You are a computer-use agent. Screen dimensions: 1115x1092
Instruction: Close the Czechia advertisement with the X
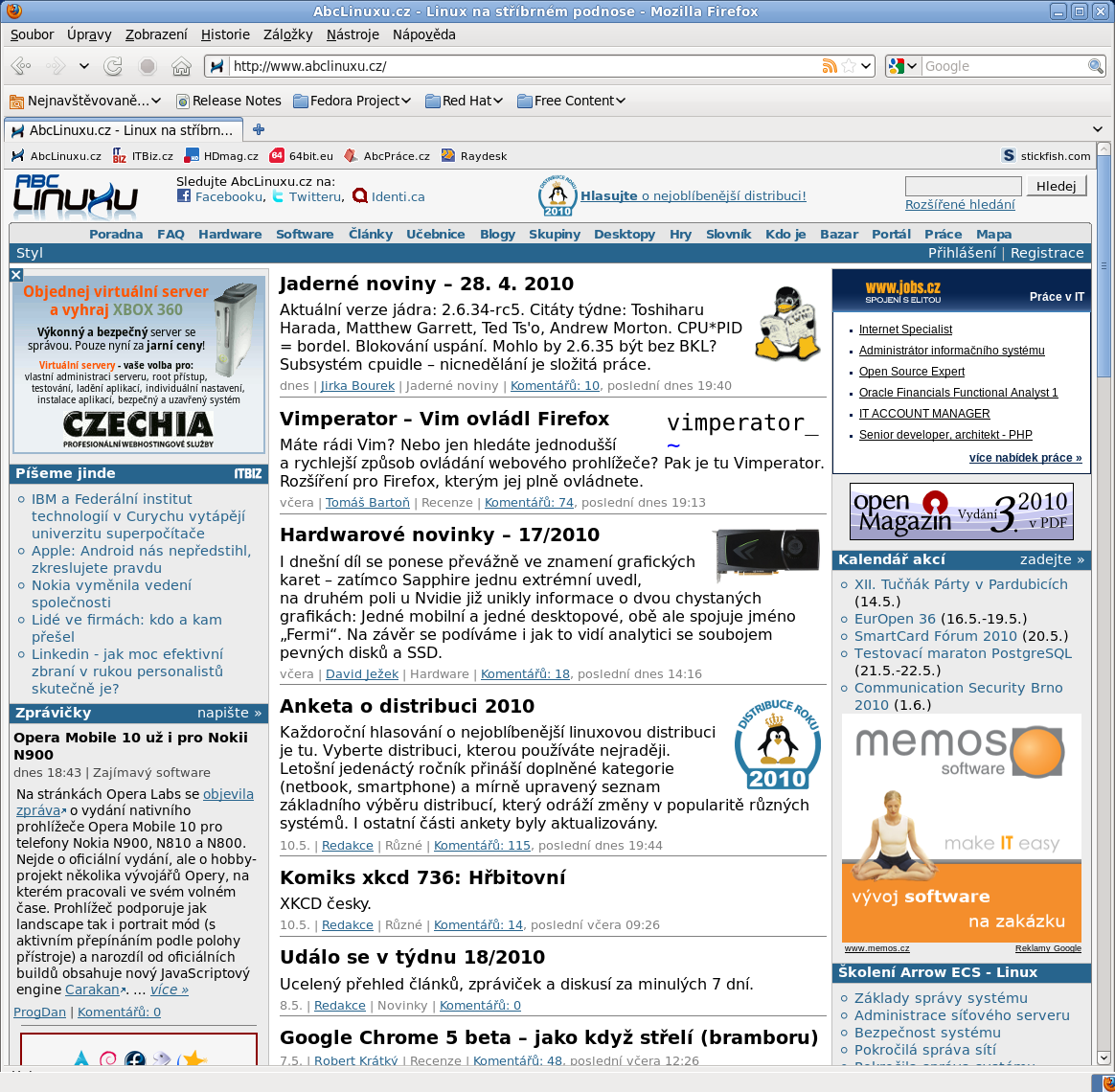(x=16, y=275)
